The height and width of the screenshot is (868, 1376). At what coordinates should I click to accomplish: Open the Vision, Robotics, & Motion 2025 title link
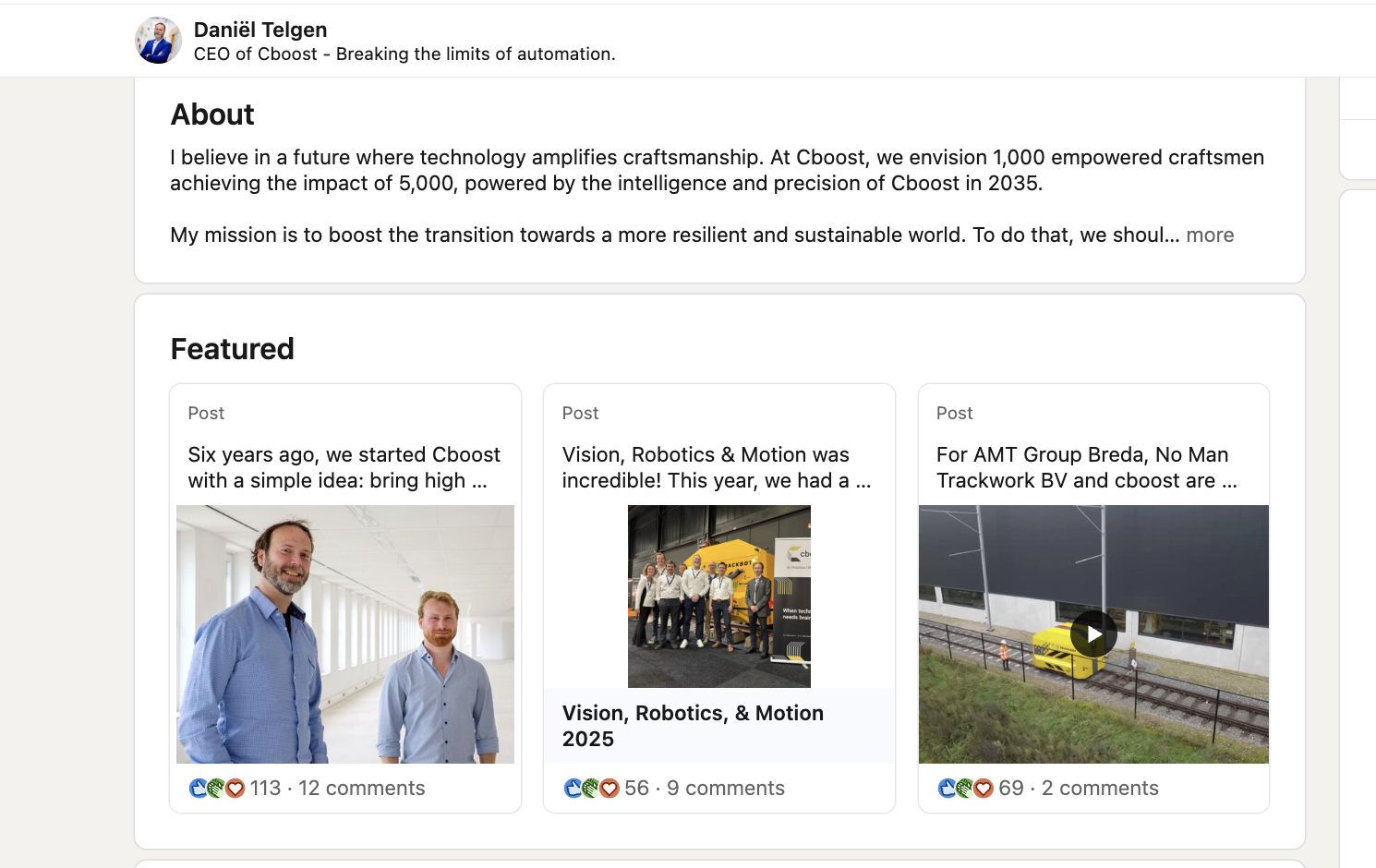[x=693, y=726]
